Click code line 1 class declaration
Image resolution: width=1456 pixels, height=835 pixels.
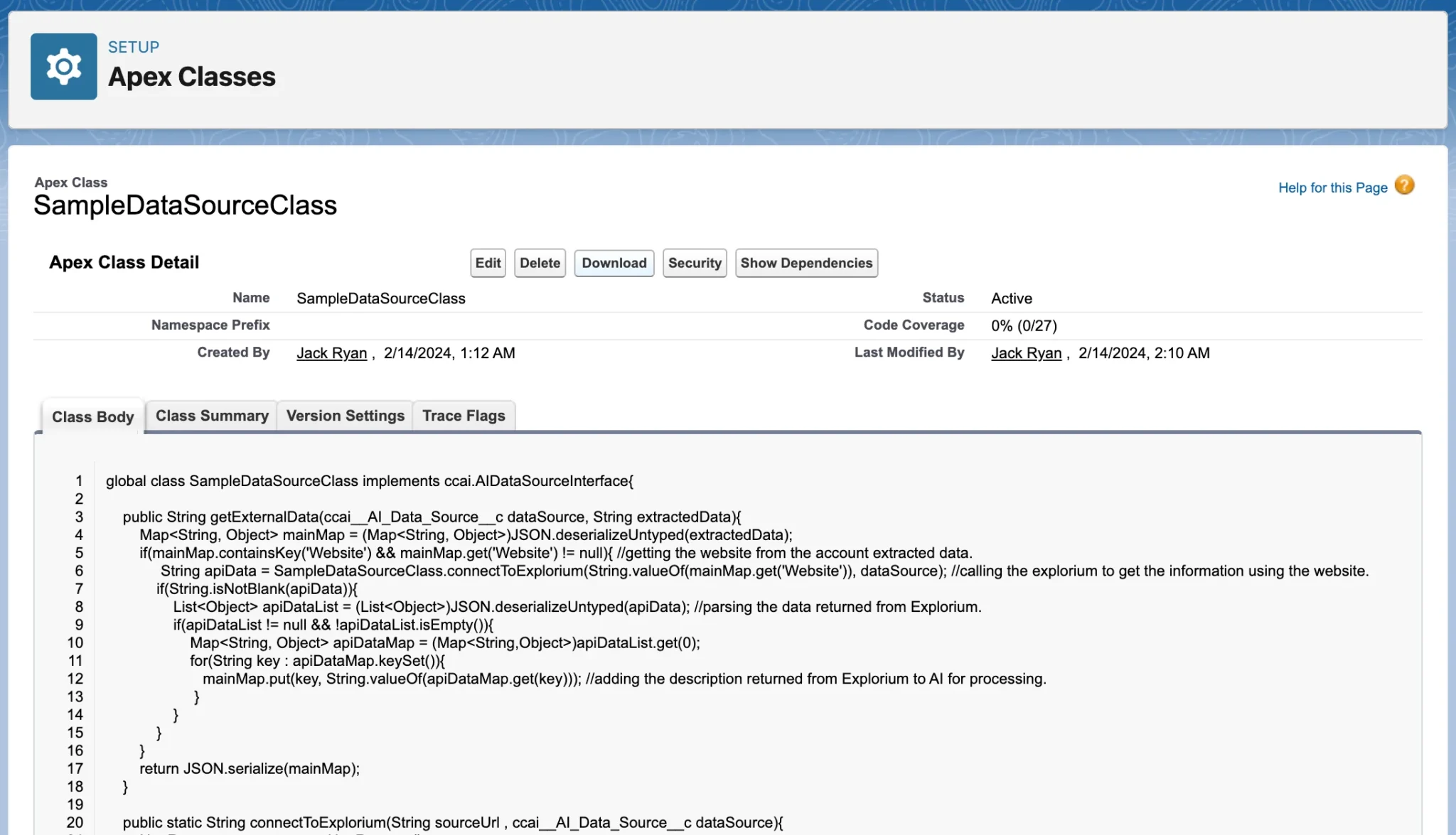tap(369, 481)
